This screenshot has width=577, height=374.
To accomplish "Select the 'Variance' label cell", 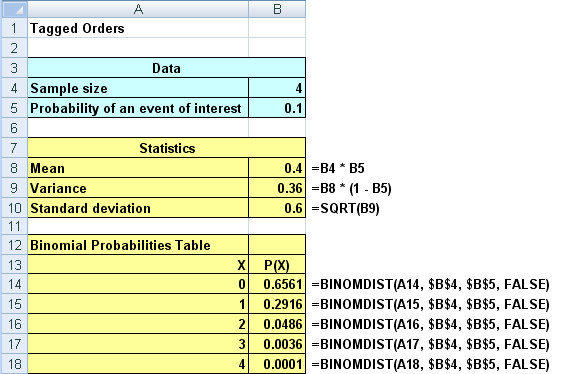I will [x=138, y=188].
